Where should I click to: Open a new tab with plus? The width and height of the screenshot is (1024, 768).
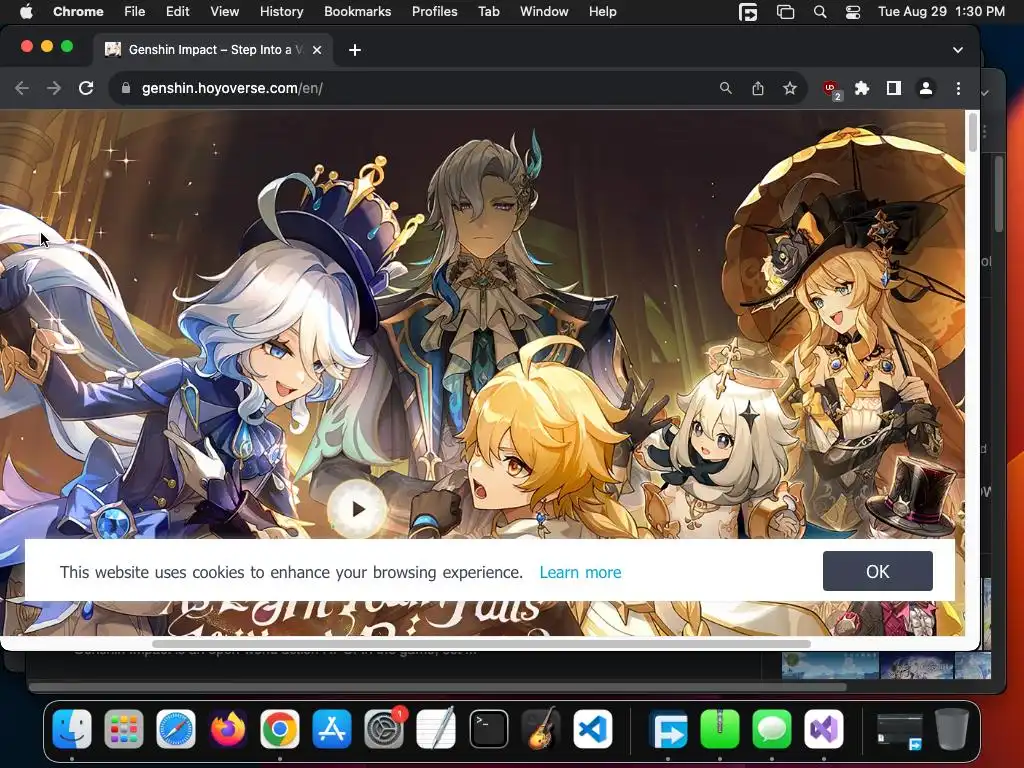coord(355,50)
